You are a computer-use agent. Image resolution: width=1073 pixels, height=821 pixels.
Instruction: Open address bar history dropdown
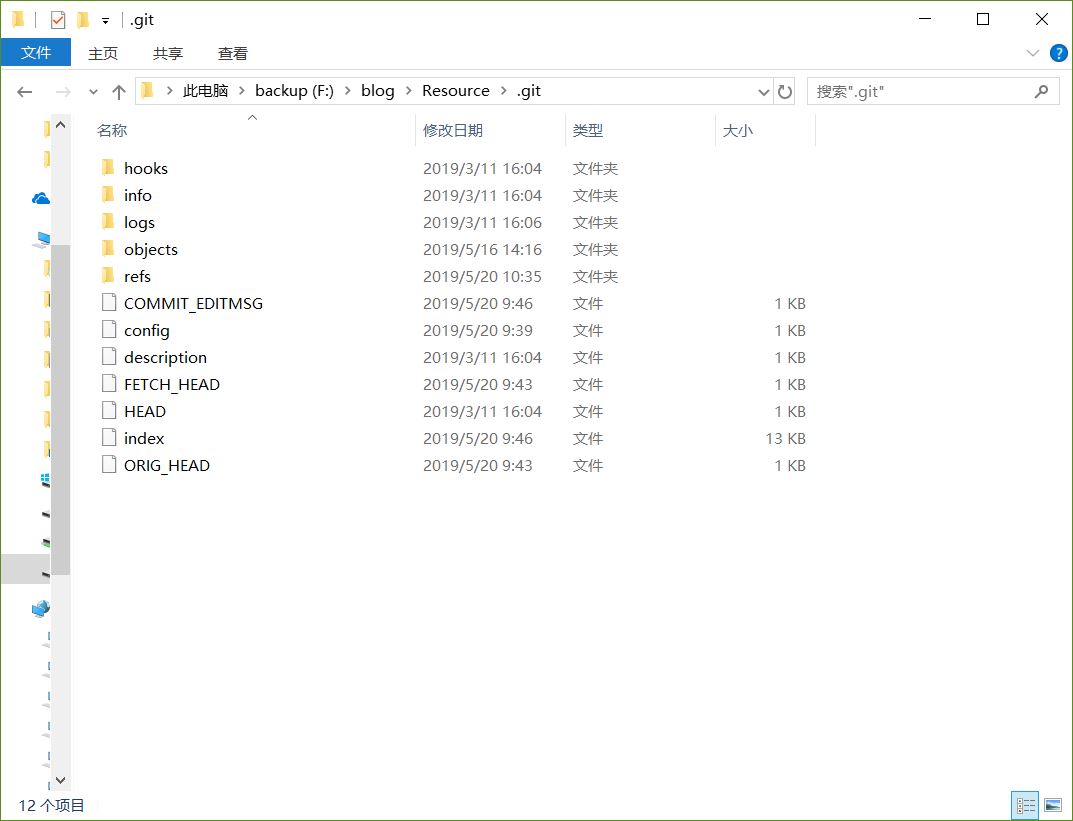click(x=764, y=91)
